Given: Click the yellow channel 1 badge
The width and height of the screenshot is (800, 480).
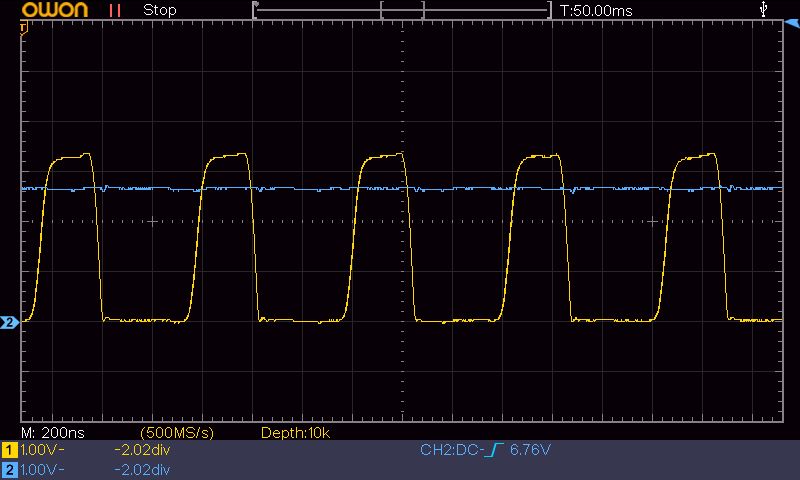Looking at the screenshot, I should (9, 450).
